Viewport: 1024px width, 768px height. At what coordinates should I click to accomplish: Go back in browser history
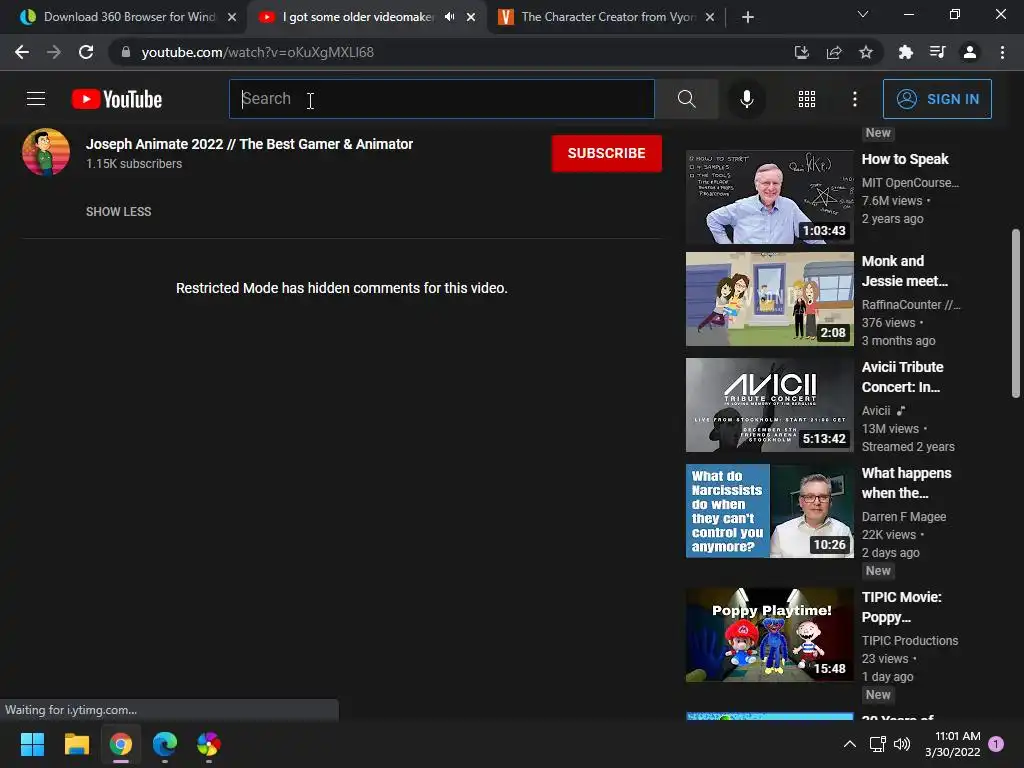(x=22, y=52)
